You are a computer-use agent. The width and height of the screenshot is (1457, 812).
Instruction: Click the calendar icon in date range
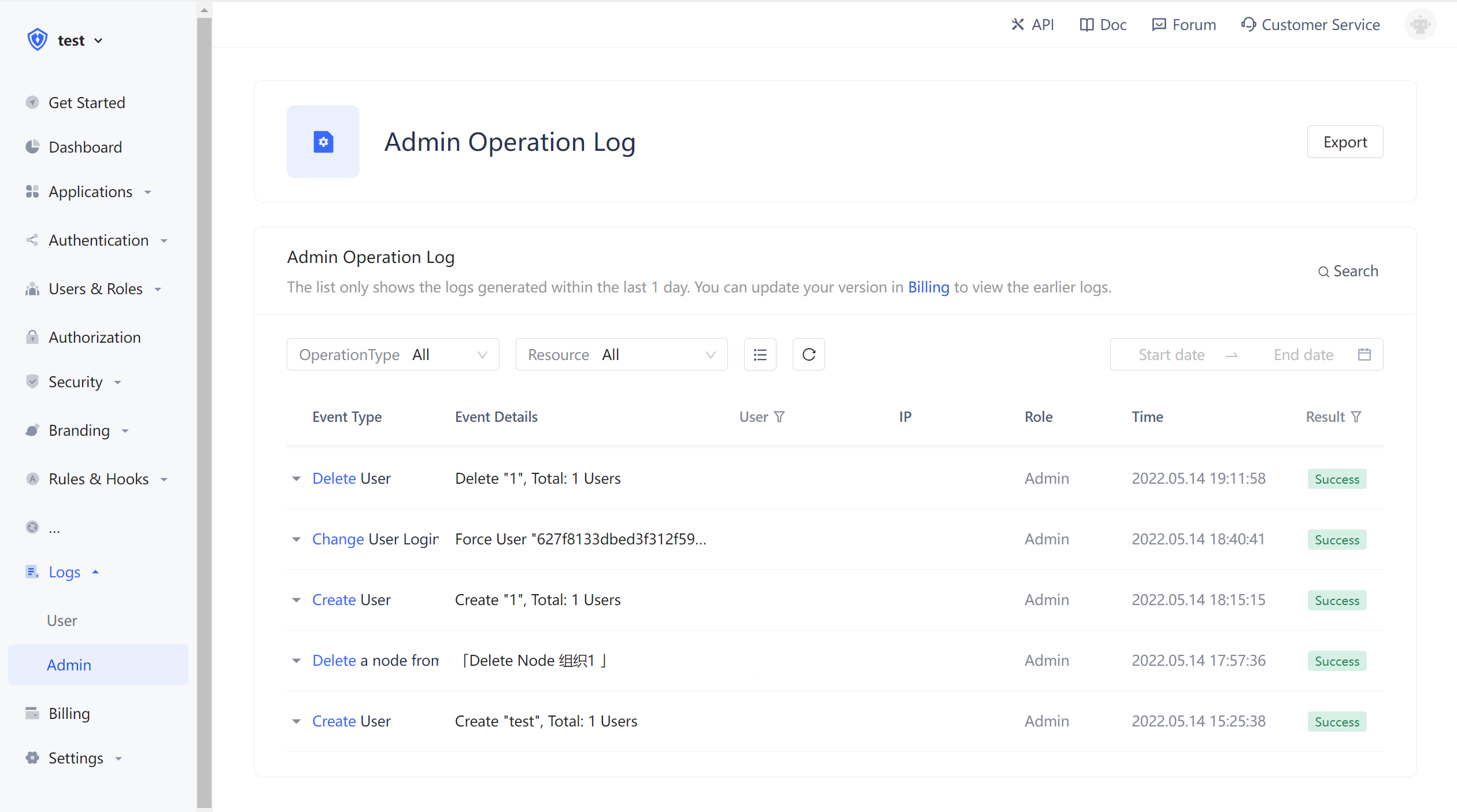(x=1364, y=354)
